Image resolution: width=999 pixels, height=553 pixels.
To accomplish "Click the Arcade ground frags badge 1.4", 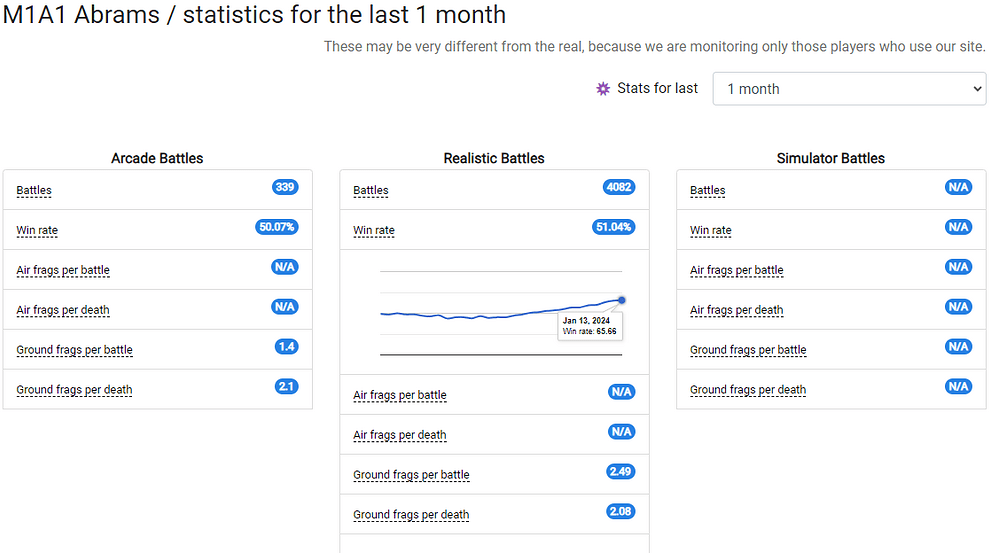I will click(287, 347).
